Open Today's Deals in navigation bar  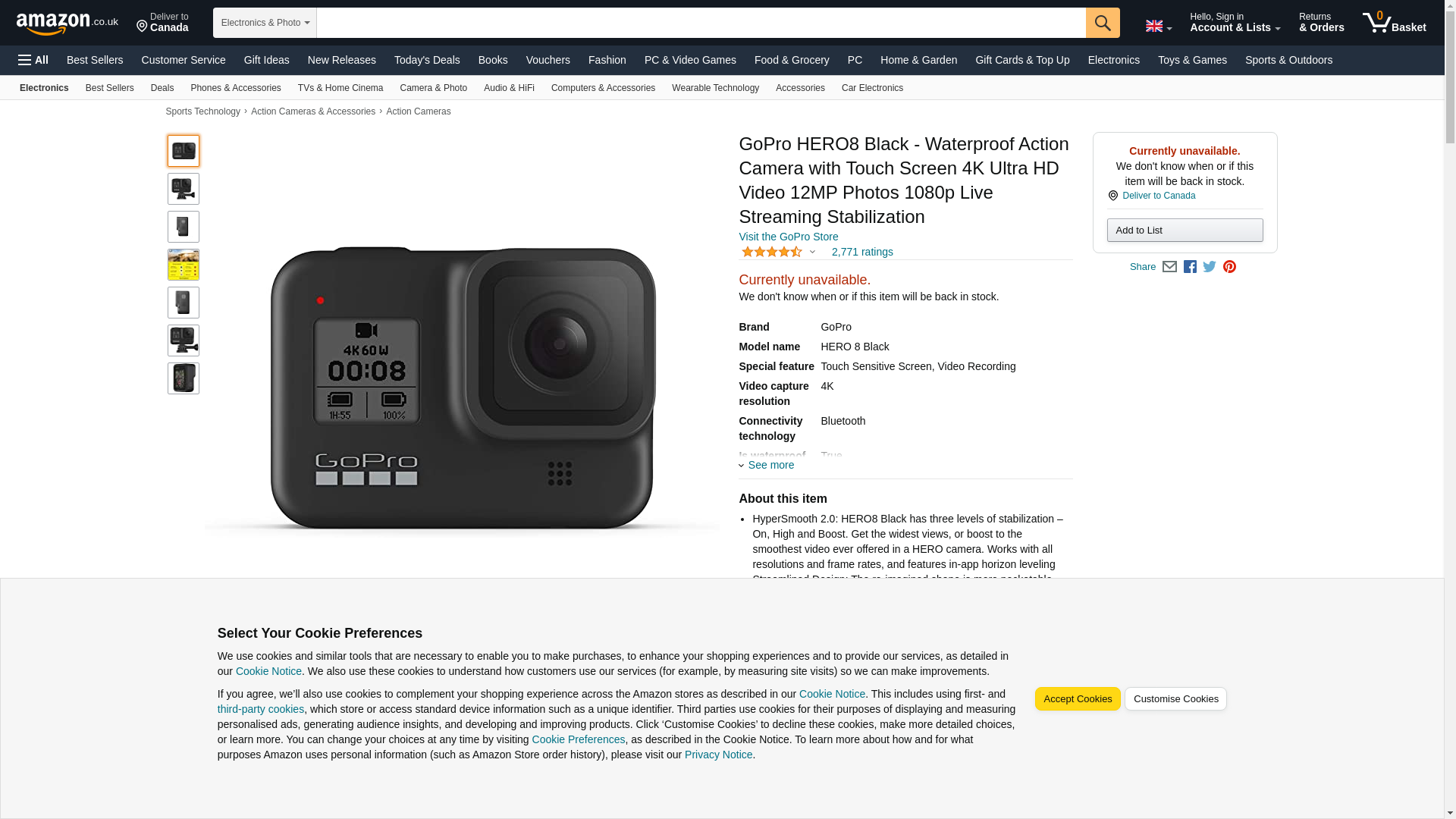pyautogui.click(x=427, y=60)
